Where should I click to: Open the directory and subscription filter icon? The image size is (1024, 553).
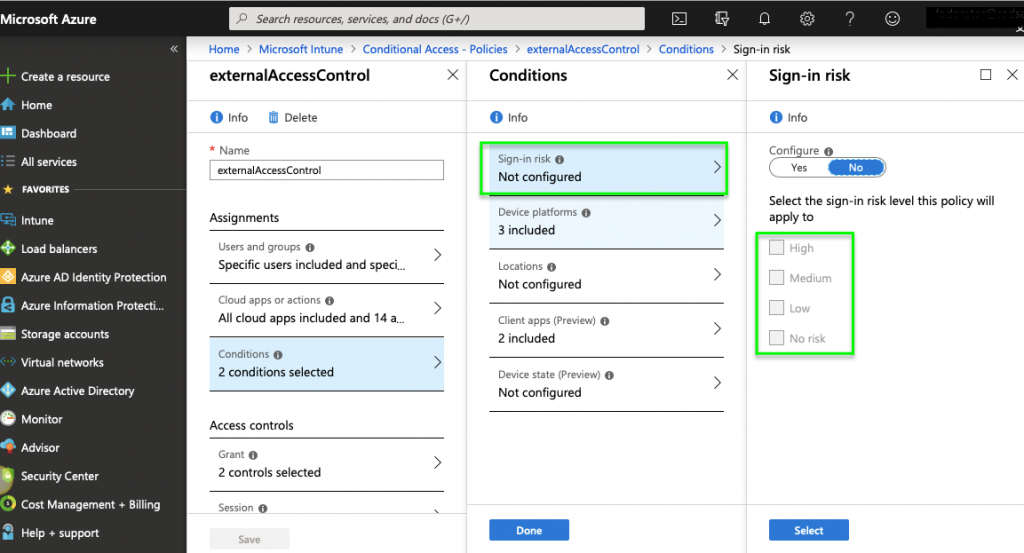(722, 18)
